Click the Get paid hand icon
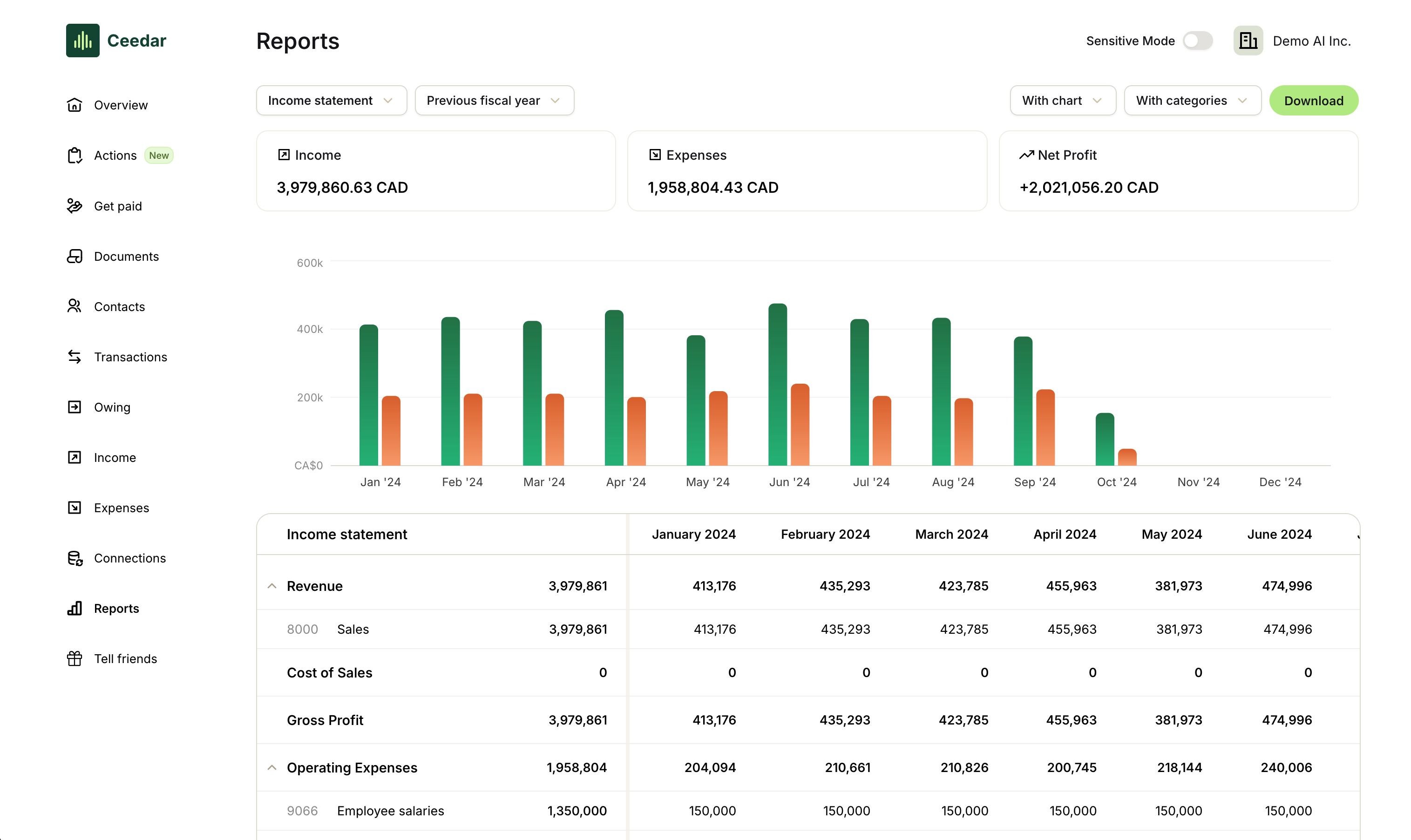 point(74,205)
